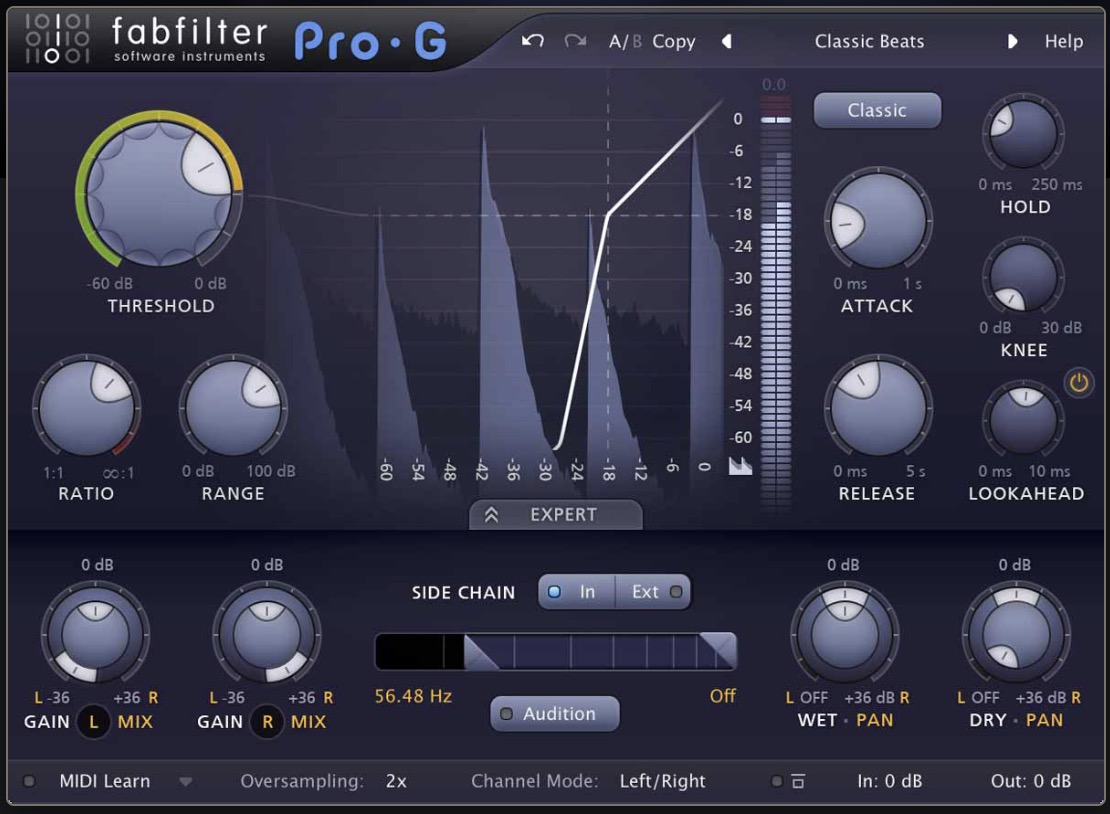Viewport: 1110px width, 814px height.
Task: Open the Classic Beats preset menu
Action: [869, 41]
